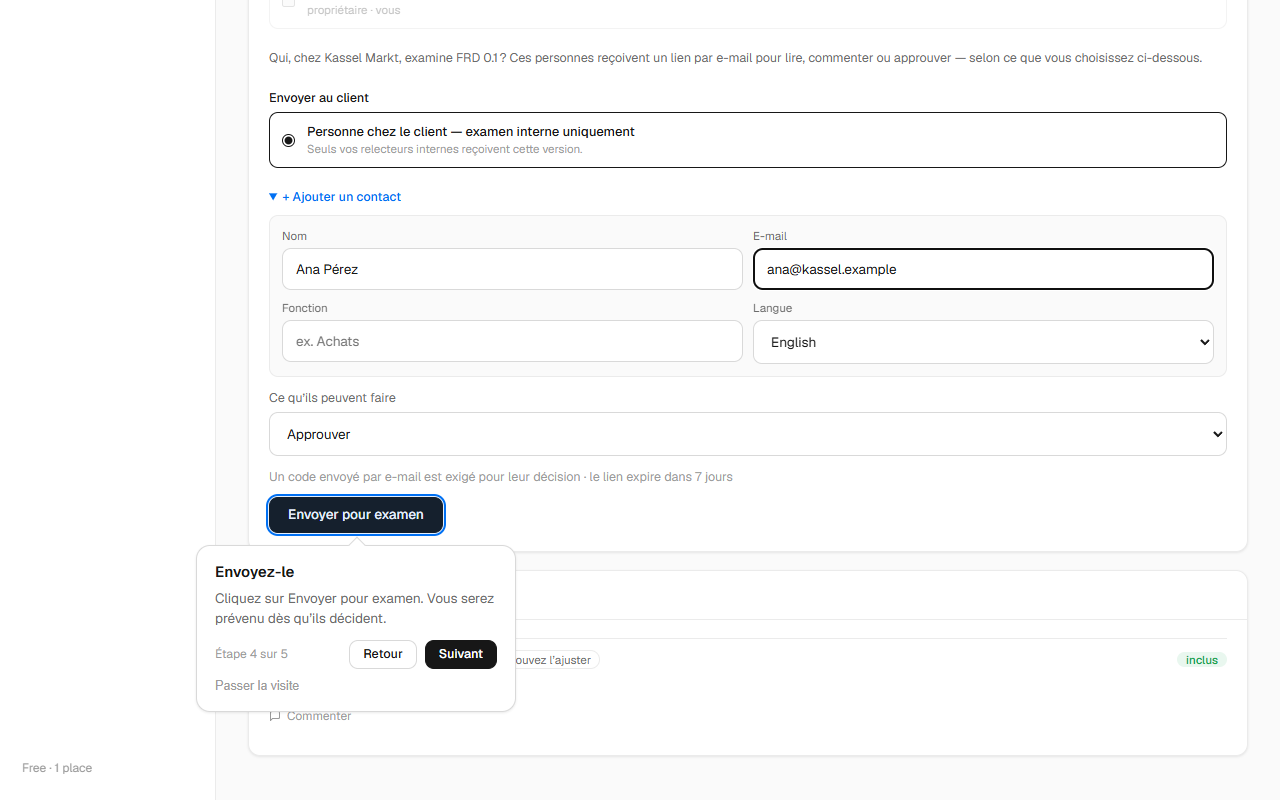The height and width of the screenshot is (800, 1280).
Task: Click the 'Envoyer au client' section label
Action: pyautogui.click(x=319, y=98)
